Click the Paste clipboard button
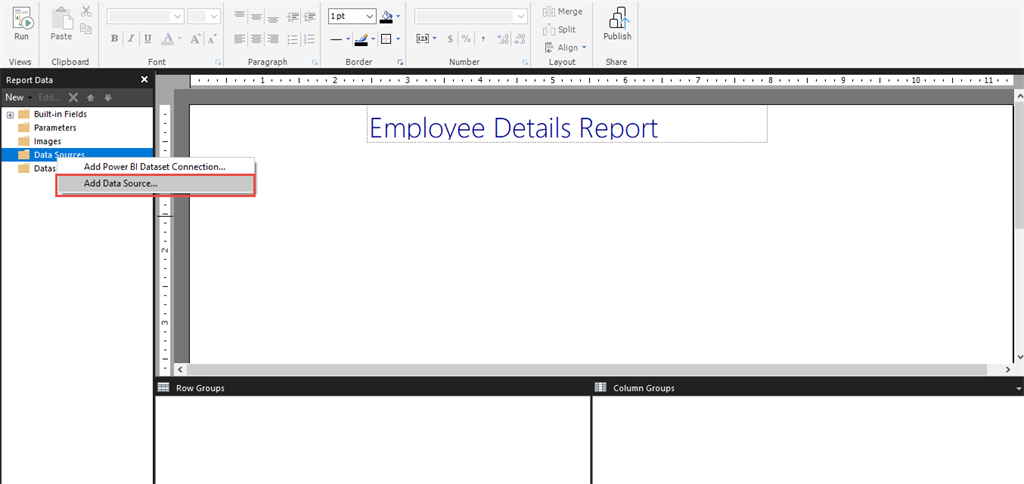This screenshot has height=484, width=1024. [x=61, y=25]
